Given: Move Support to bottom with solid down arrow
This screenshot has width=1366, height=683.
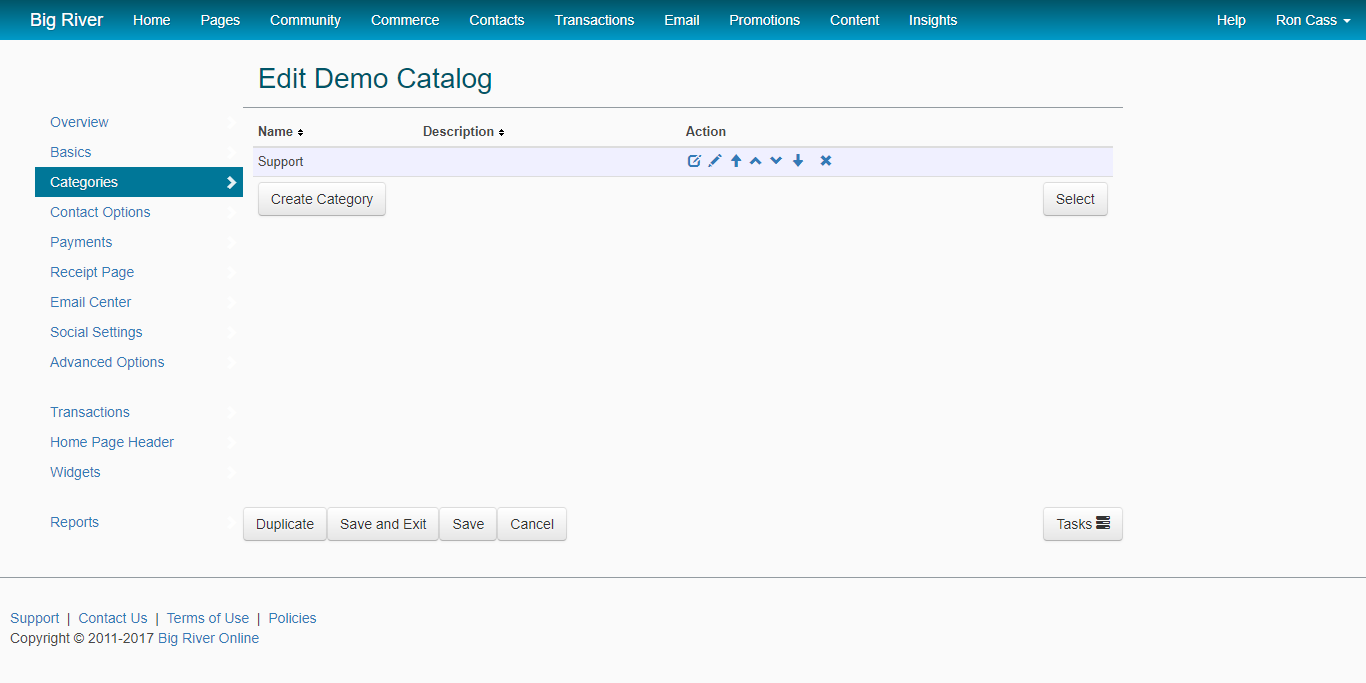Looking at the screenshot, I should pyautogui.click(x=798, y=161).
